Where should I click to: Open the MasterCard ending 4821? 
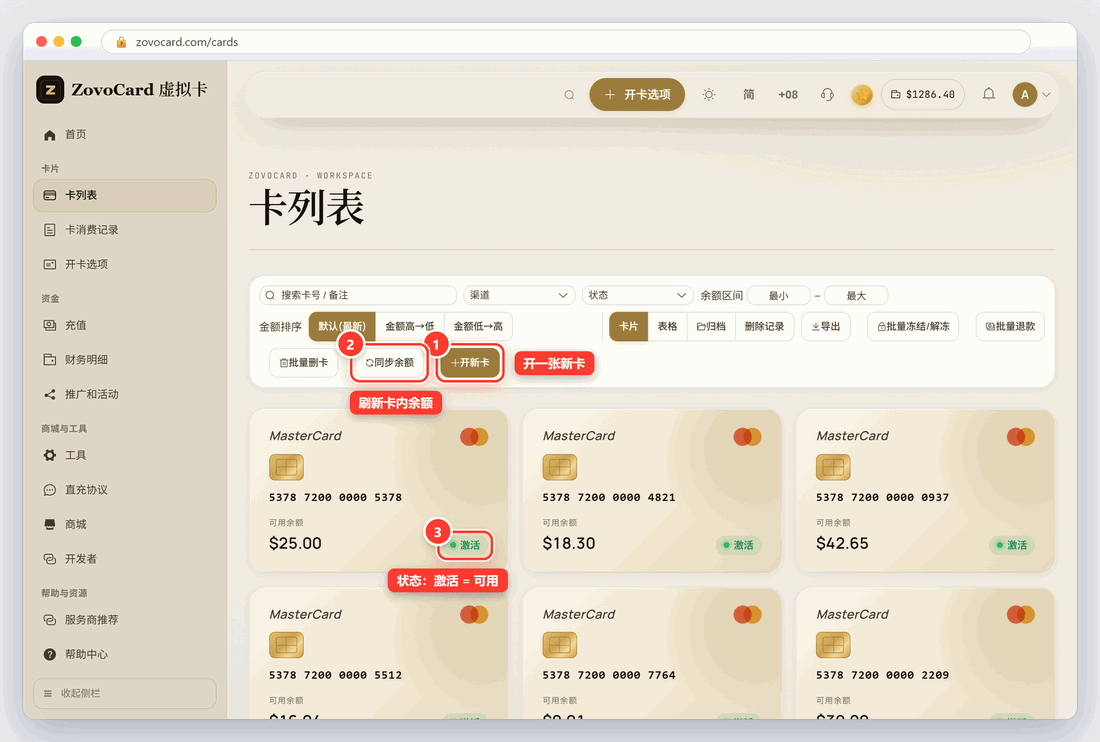pyautogui.click(x=652, y=490)
